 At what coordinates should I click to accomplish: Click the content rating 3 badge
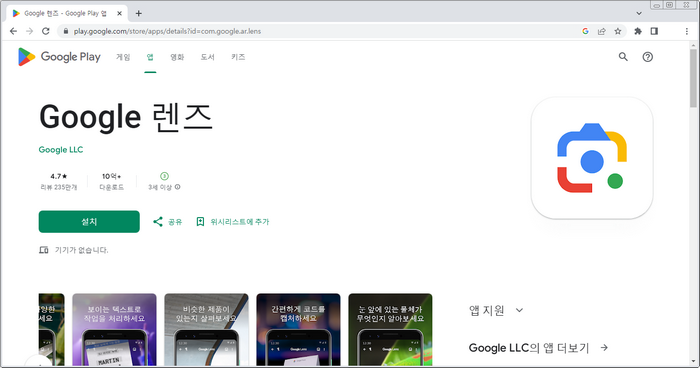164,176
